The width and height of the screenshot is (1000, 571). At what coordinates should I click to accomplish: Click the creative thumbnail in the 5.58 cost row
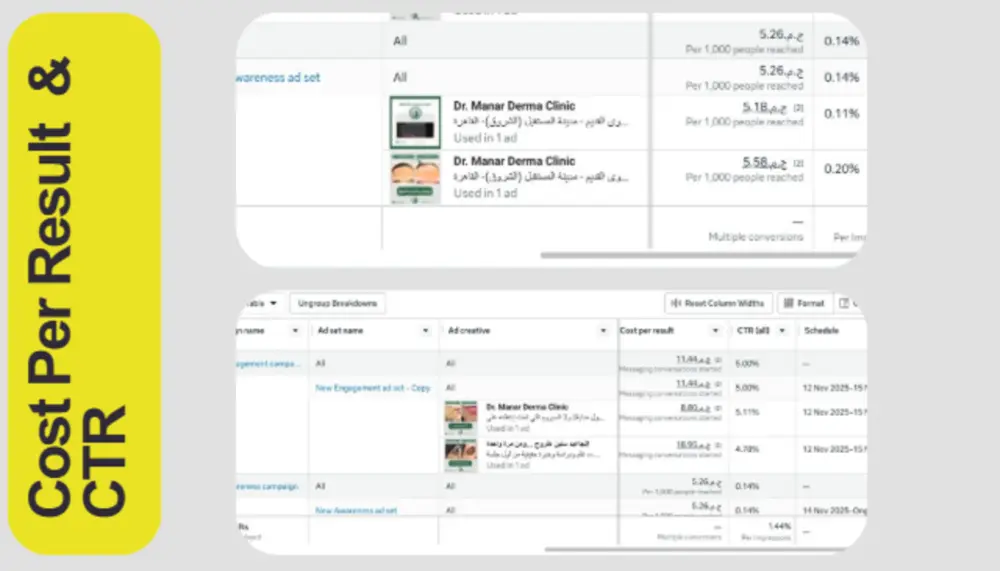(x=415, y=178)
